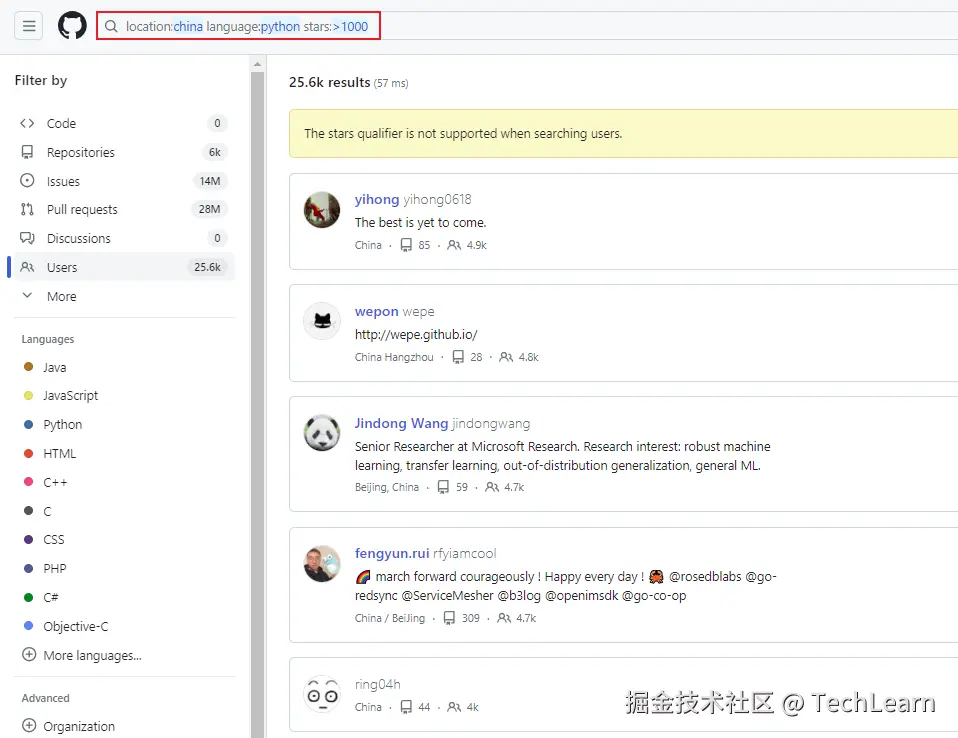This screenshot has height=738, width=958.
Task: Go to GitHub home via Octocat logo
Action: click(x=72, y=26)
